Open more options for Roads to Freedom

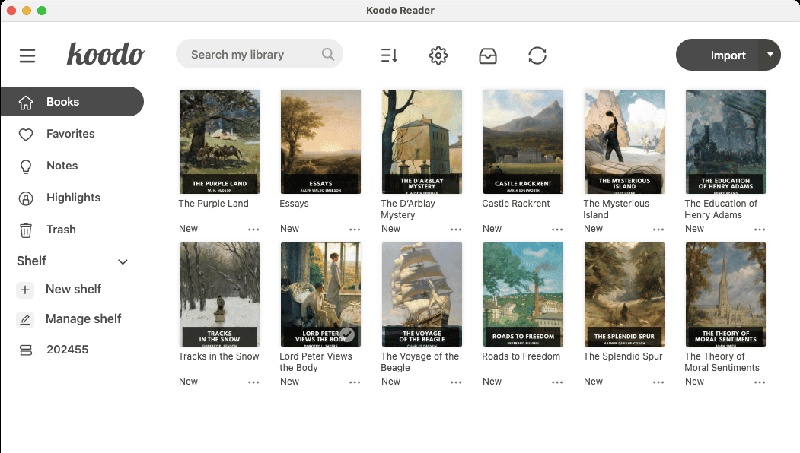point(557,382)
